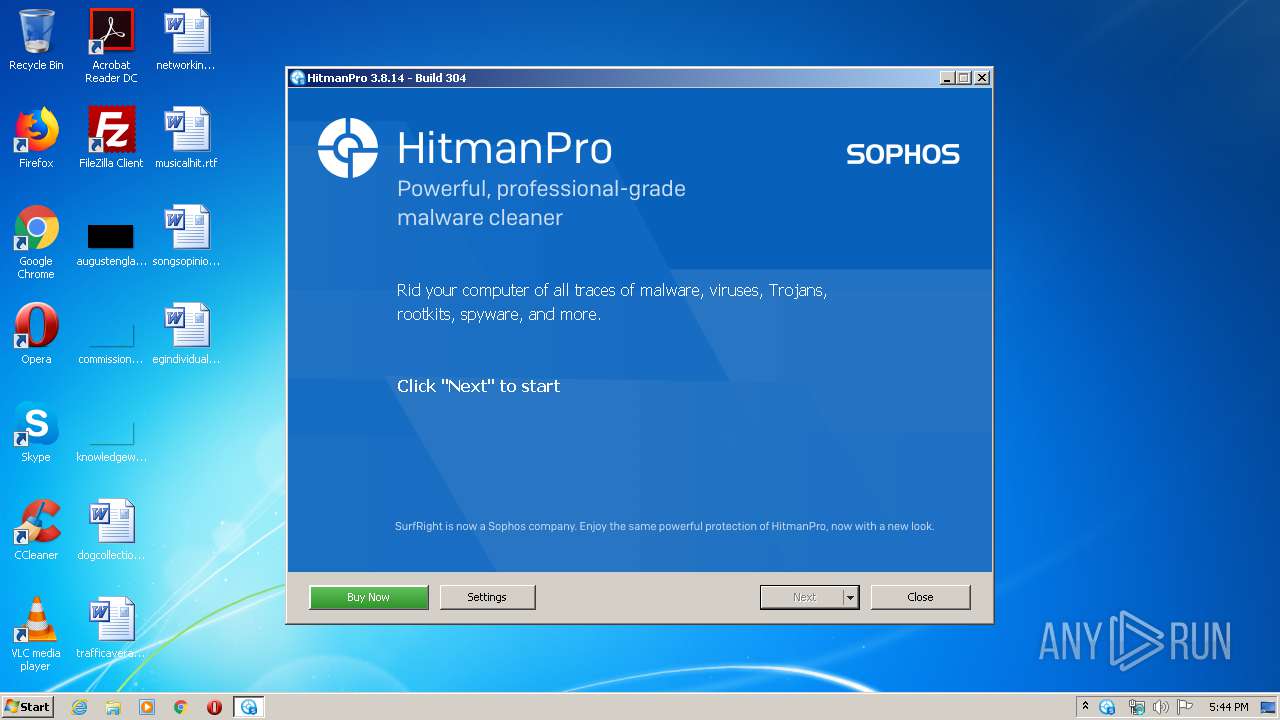This screenshot has height=720, width=1280.
Task: Click the green Buy Now button
Action: tap(369, 597)
